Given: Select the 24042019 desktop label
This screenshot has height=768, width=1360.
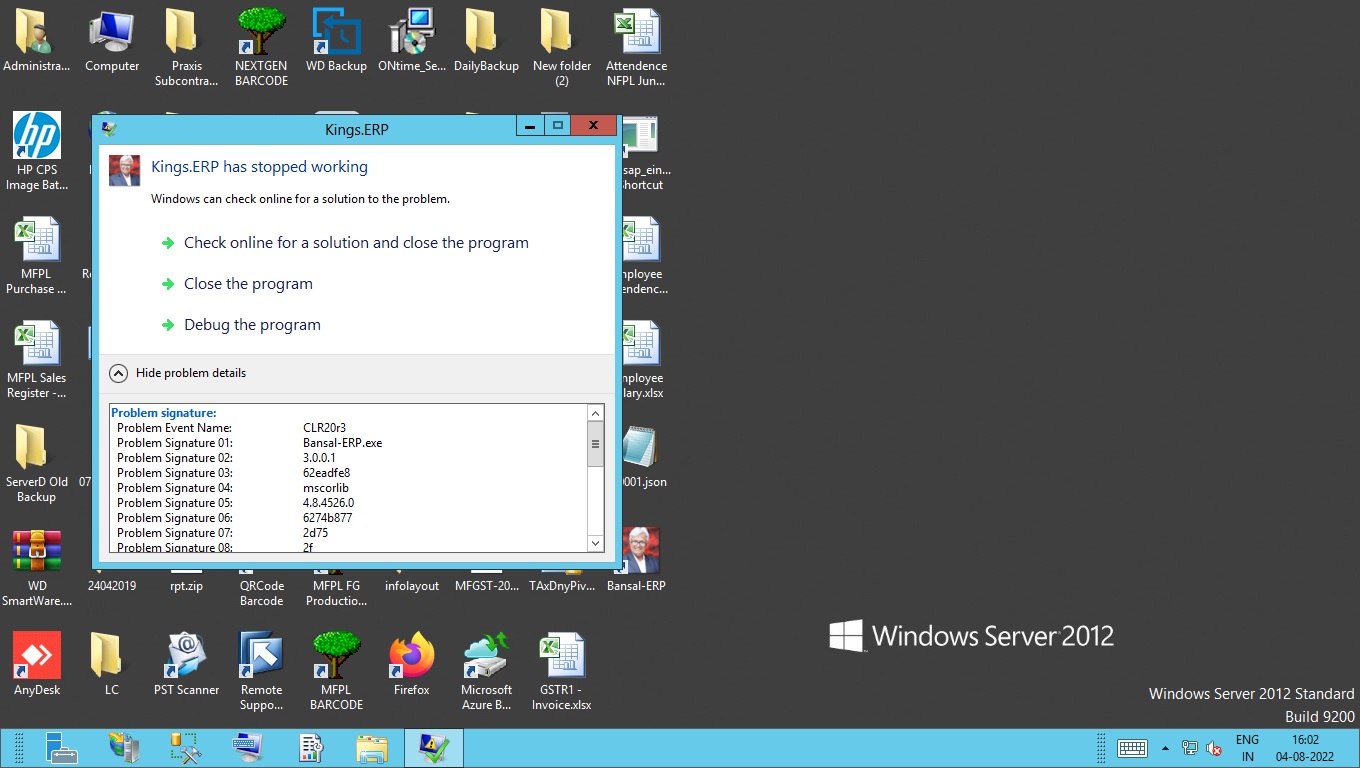Looking at the screenshot, I should [112, 586].
